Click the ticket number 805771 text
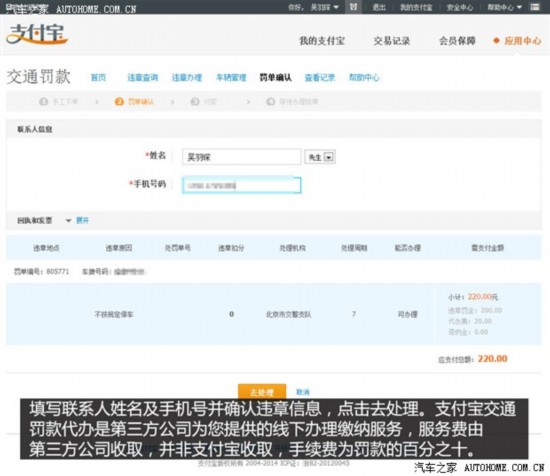Viewport: 550px width, 476px height. coord(58,271)
